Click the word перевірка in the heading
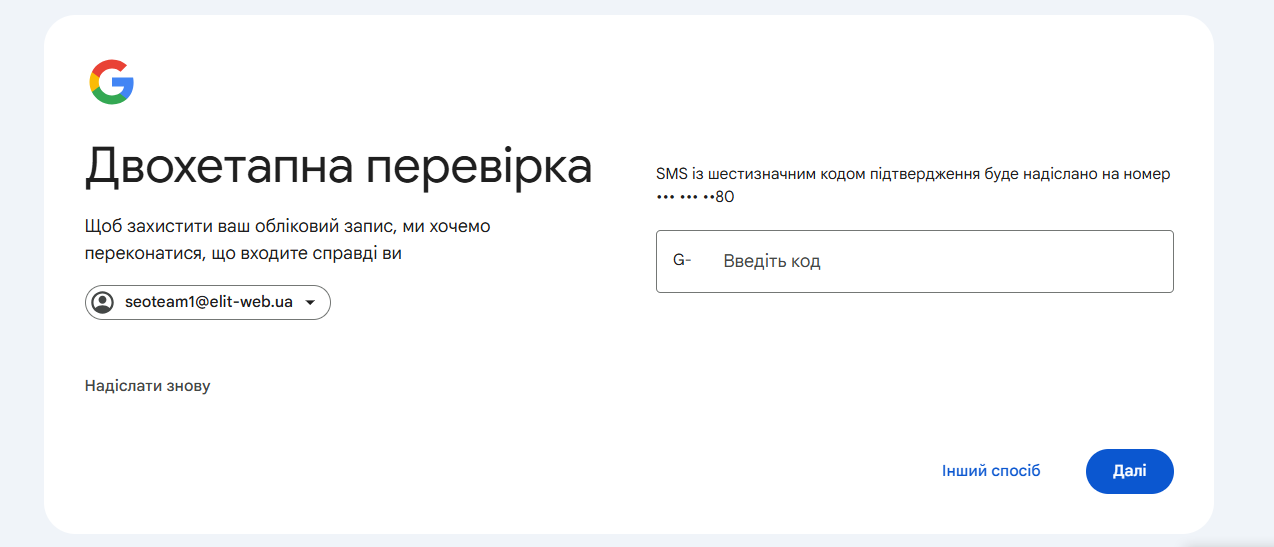Image resolution: width=1274 pixels, height=547 pixels. 478,166
